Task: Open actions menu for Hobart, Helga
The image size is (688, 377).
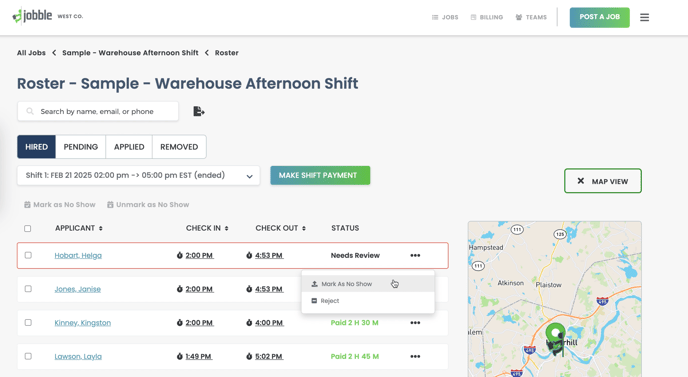Action: point(415,255)
